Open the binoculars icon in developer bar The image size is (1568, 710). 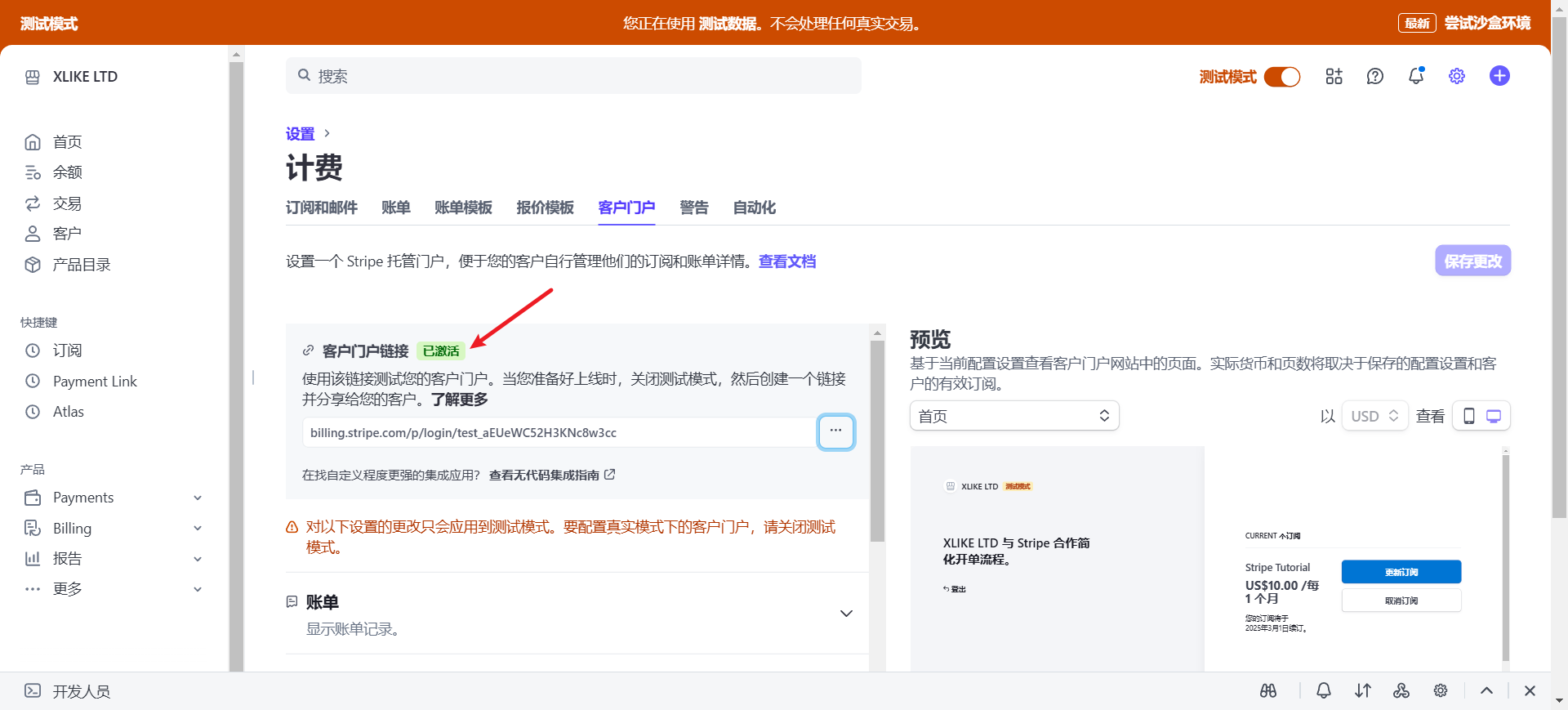point(1268,690)
